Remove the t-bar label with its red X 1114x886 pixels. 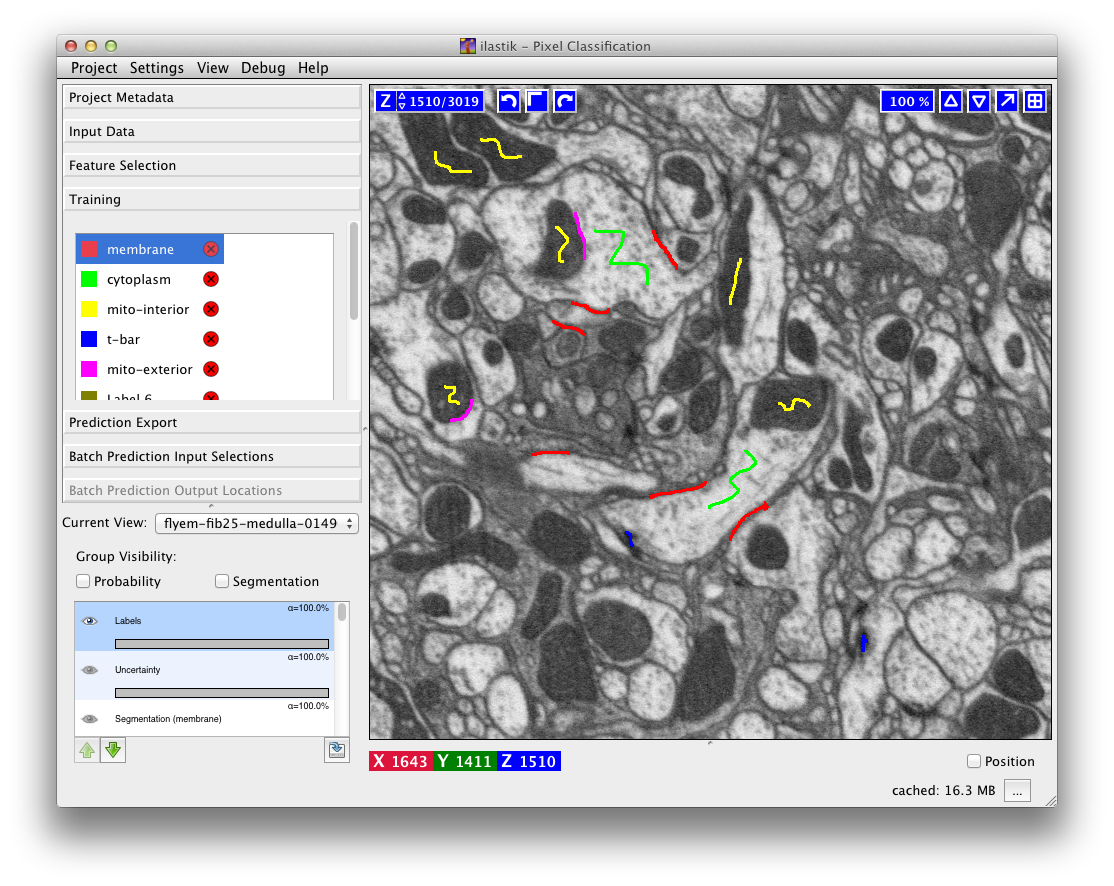[x=210, y=340]
